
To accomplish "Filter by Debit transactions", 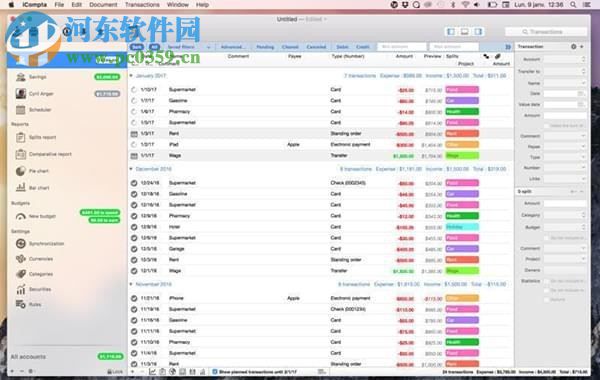I will [342, 47].
